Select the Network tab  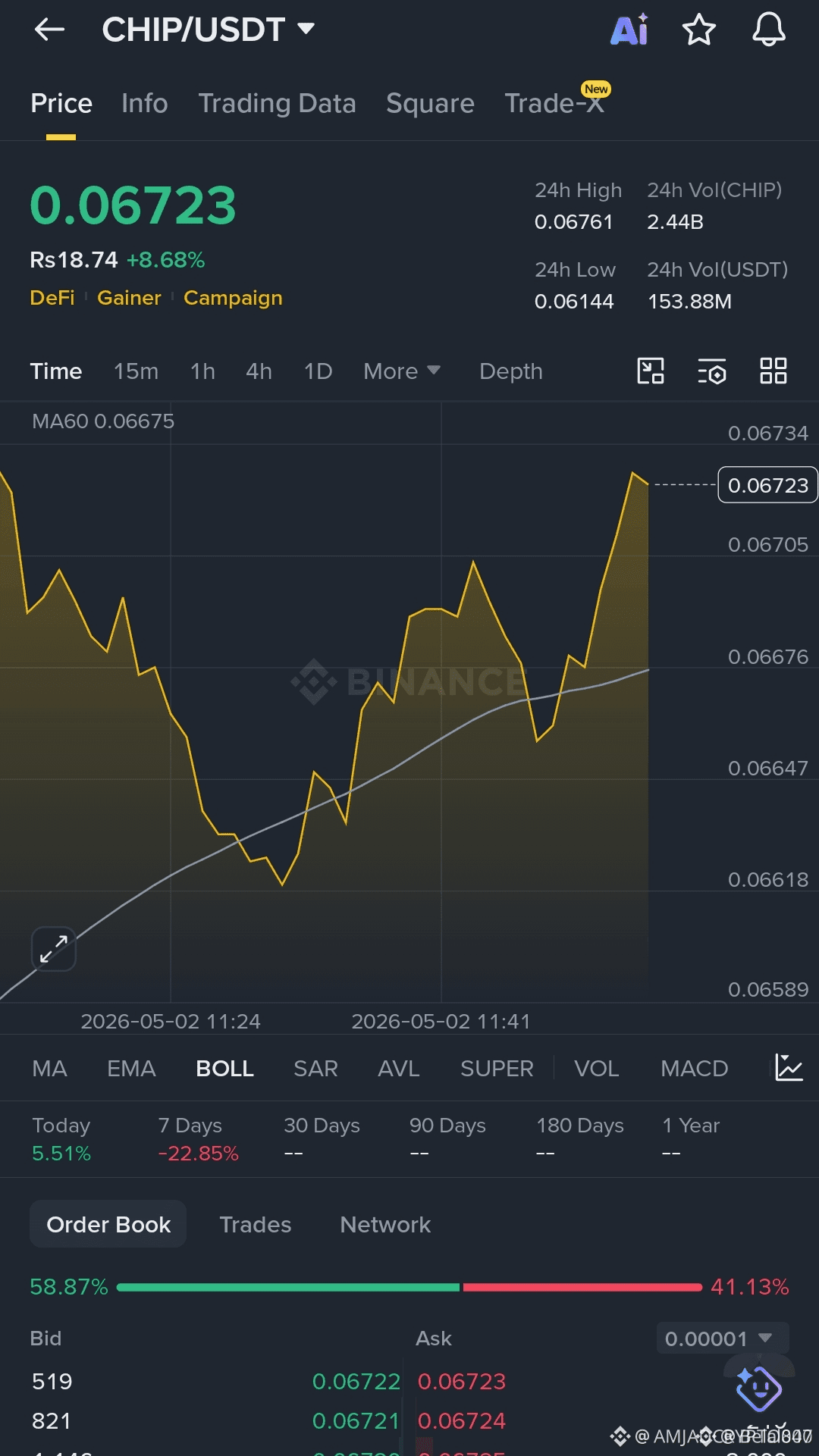(x=385, y=1224)
